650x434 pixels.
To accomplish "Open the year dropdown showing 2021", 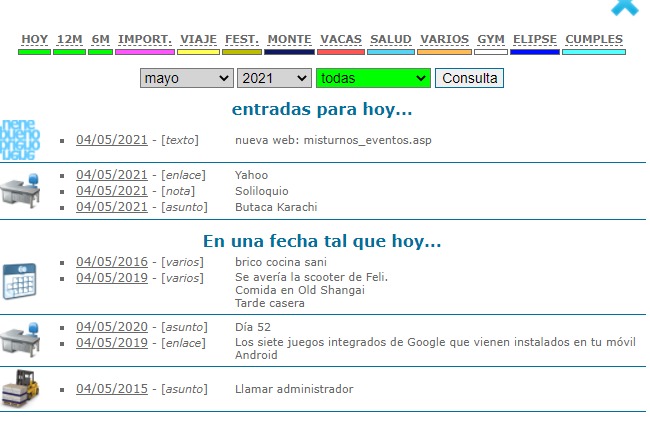I will tap(274, 78).
